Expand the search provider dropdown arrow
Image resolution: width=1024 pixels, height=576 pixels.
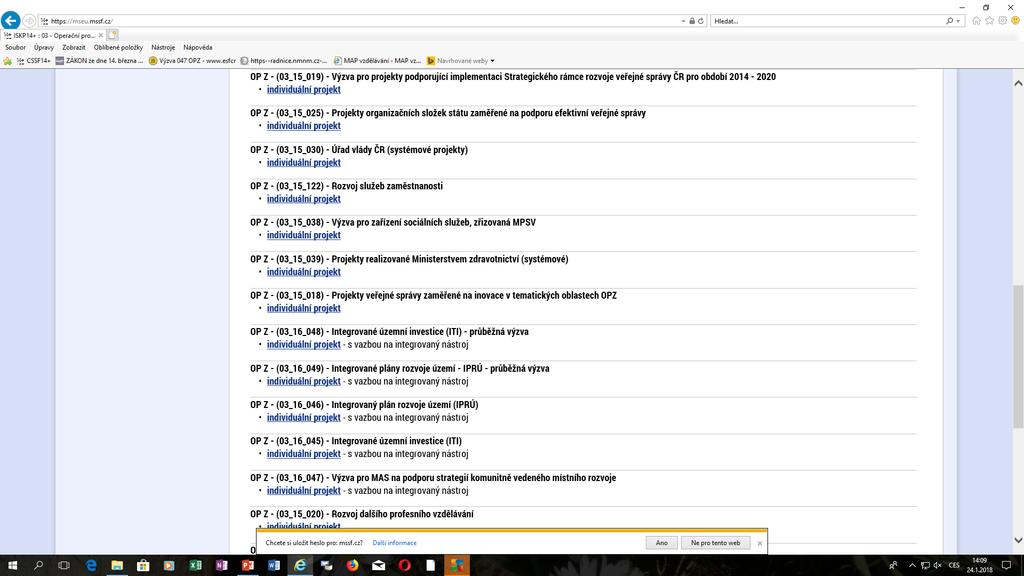(958, 21)
